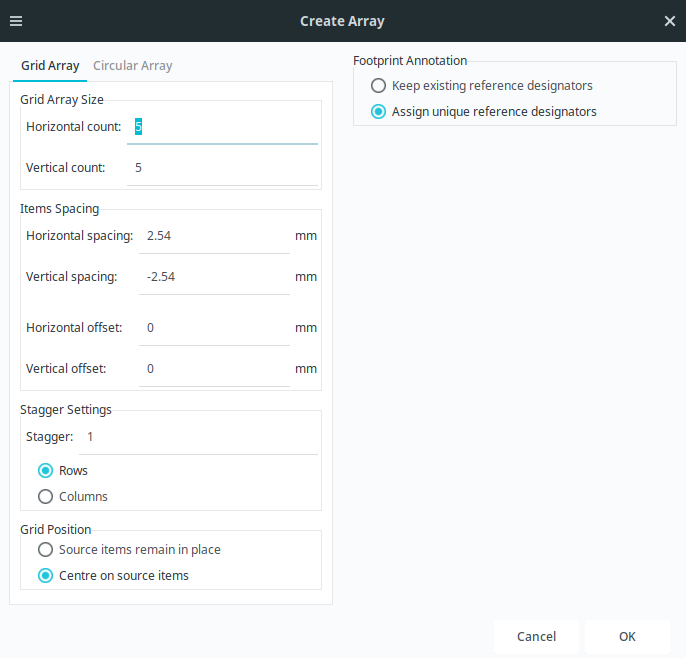Click the Horizontal count input field
Image resolution: width=686 pixels, height=658 pixels.
[x=222, y=127]
